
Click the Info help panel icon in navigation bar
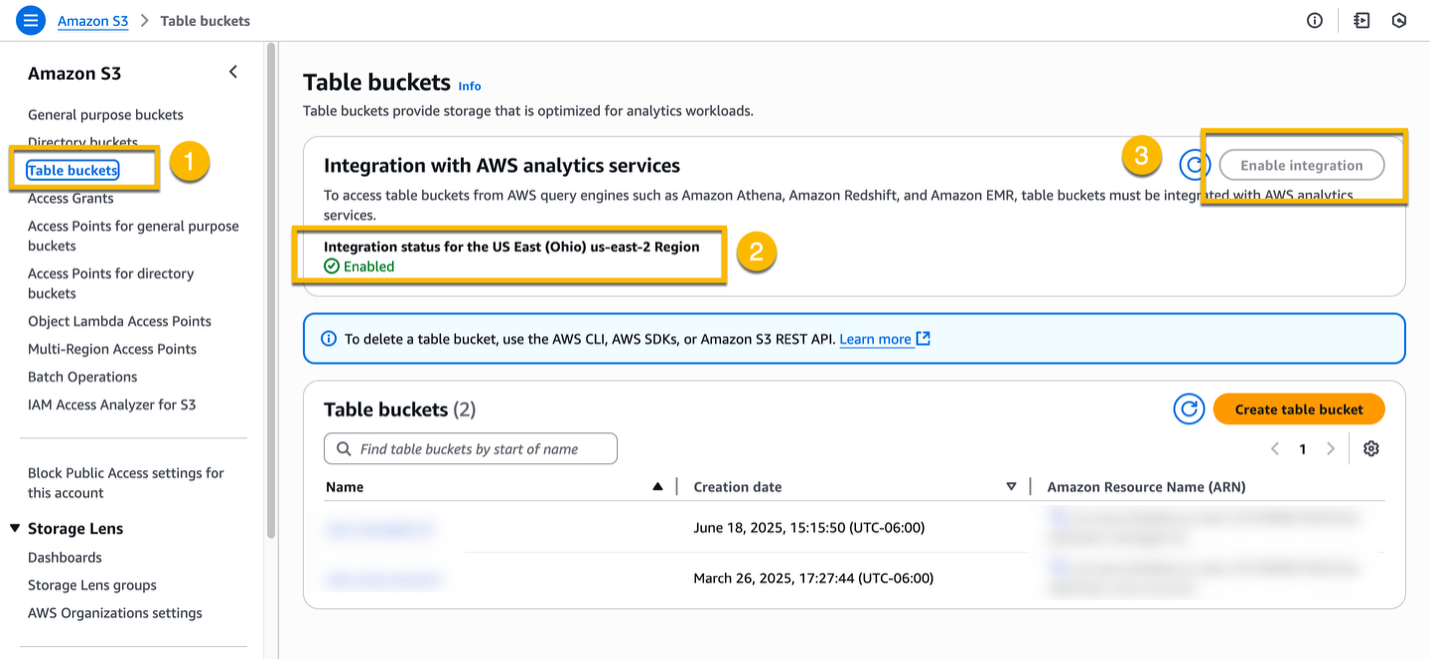tap(1314, 20)
